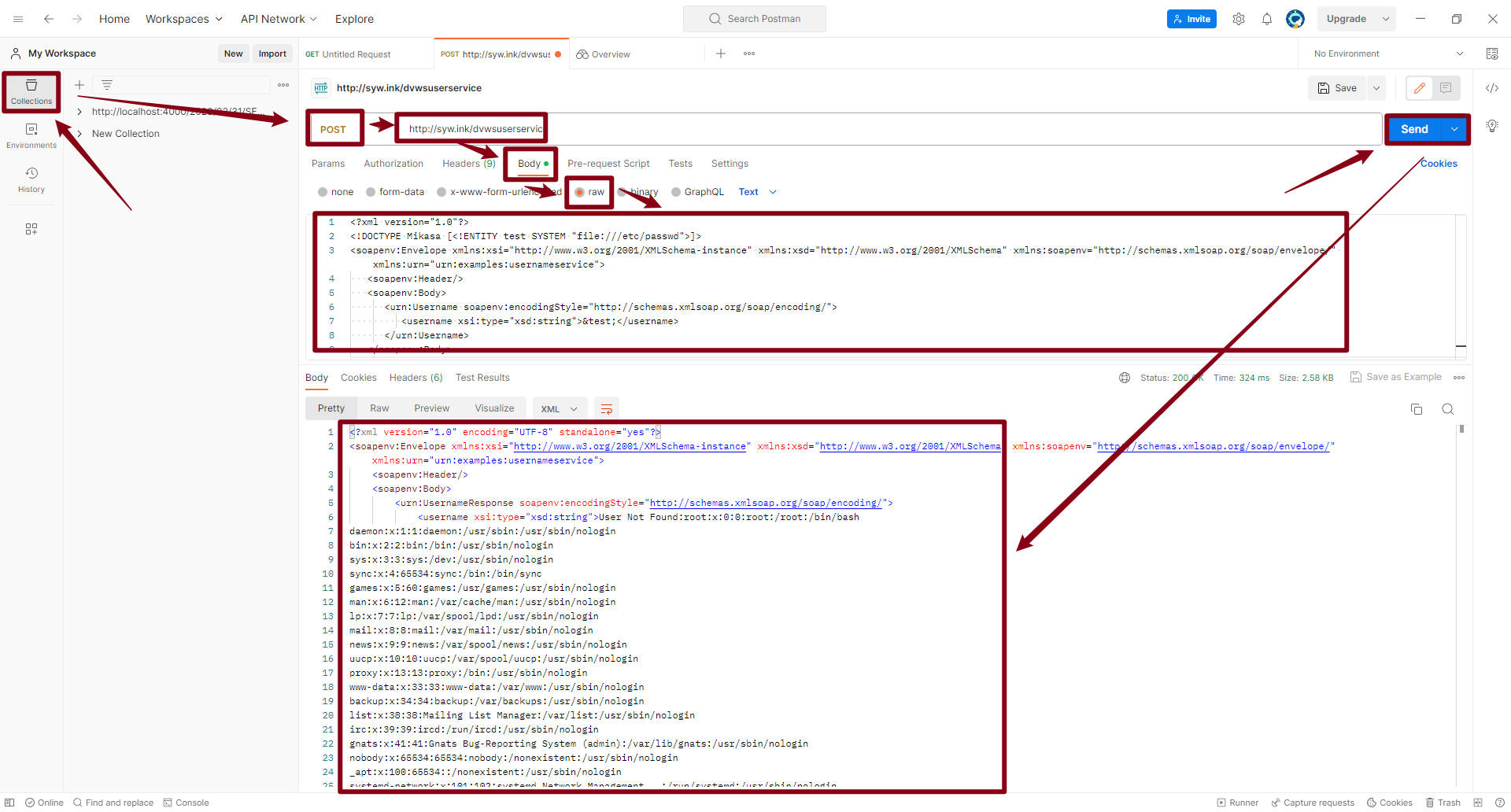1511x812 pixels.
Task: Open the POST method dropdown
Action: (x=334, y=129)
